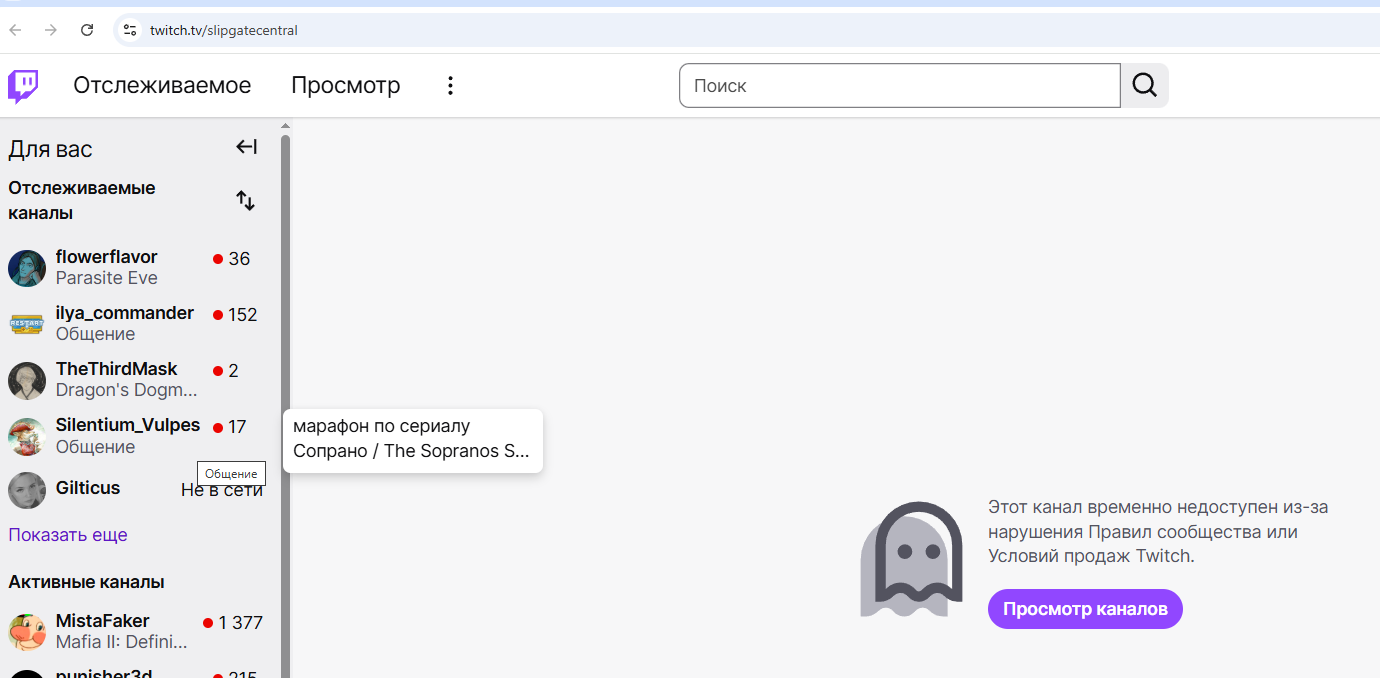Viewport: 1380px width, 678px height.
Task: Open flowerflavor channel avatar
Action: pos(27,268)
